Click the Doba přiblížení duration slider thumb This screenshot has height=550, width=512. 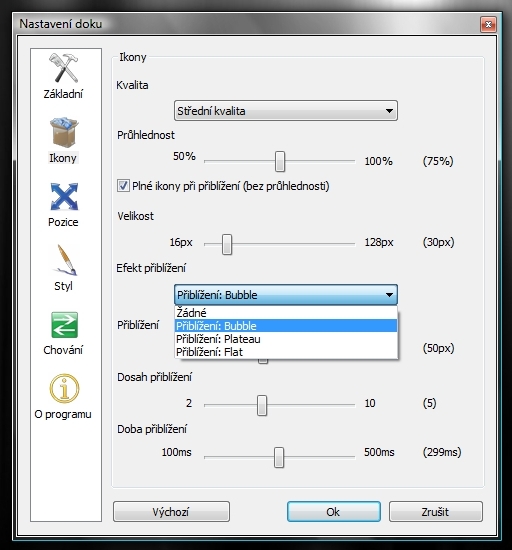pyautogui.click(x=279, y=457)
